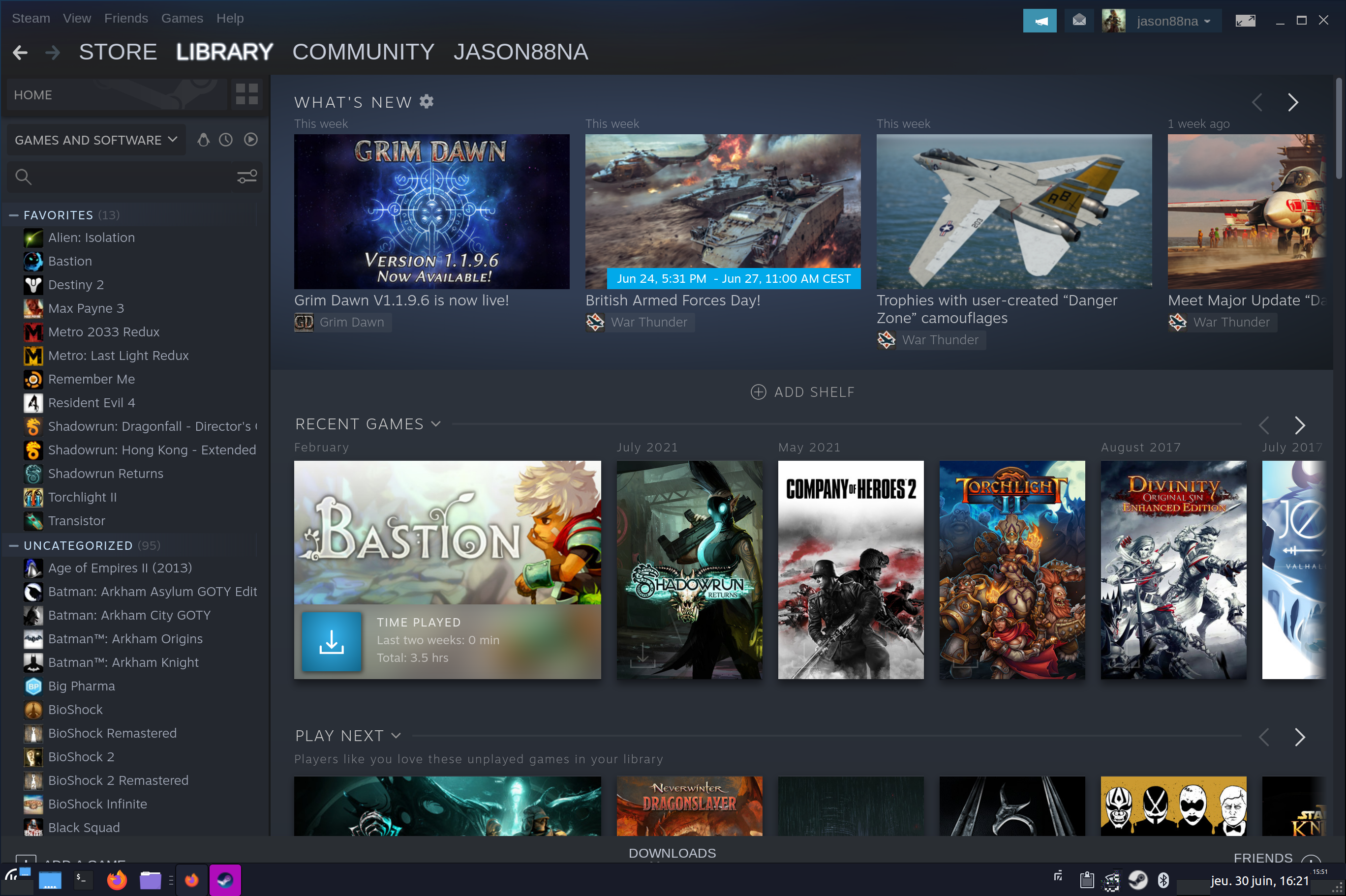The height and width of the screenshot is (896, 1346).
Task: Select BioShock Infinite in the list
Action: (x=97, y=804)
